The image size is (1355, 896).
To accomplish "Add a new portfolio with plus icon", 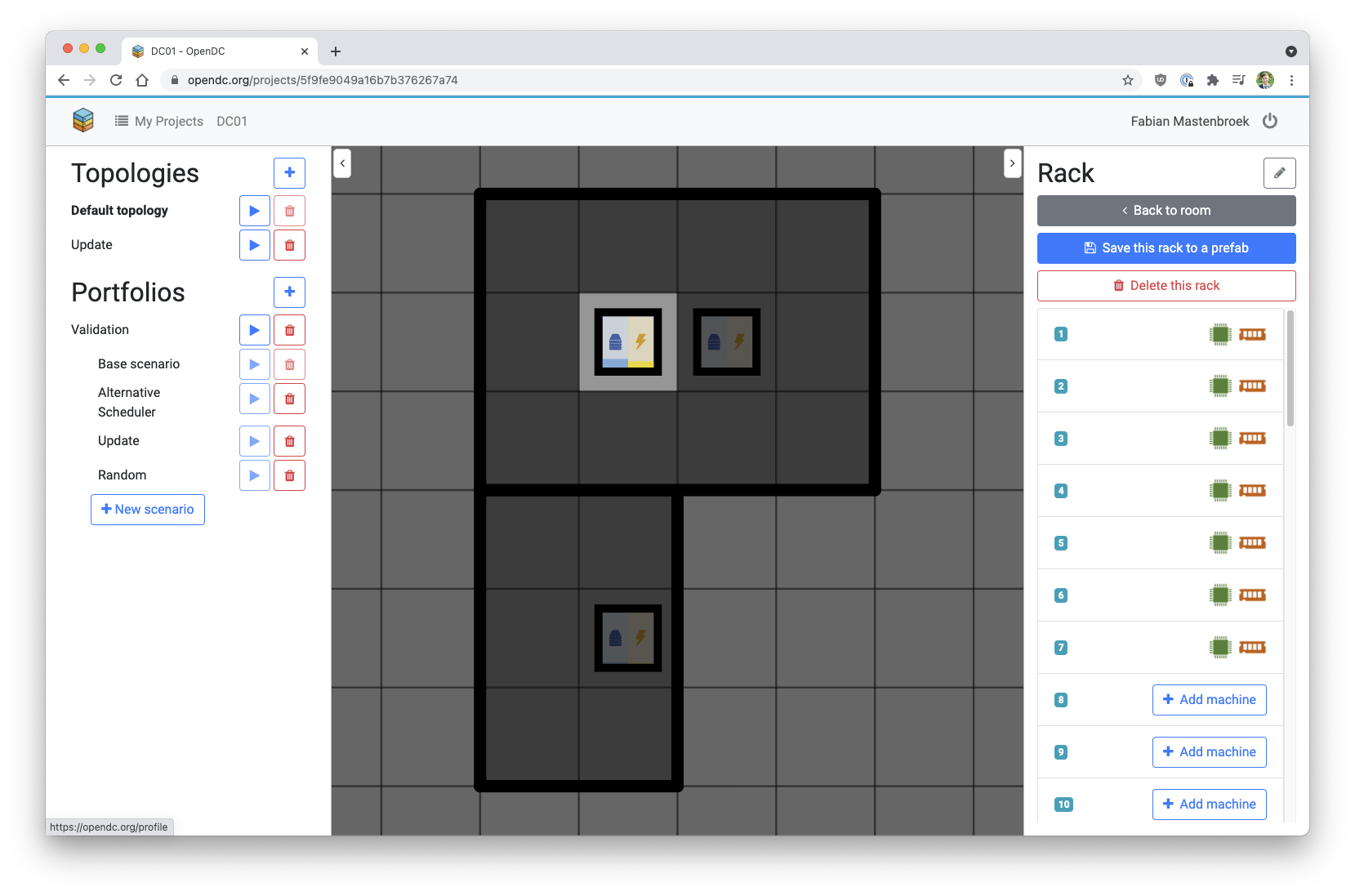I will tap(289, 292).
